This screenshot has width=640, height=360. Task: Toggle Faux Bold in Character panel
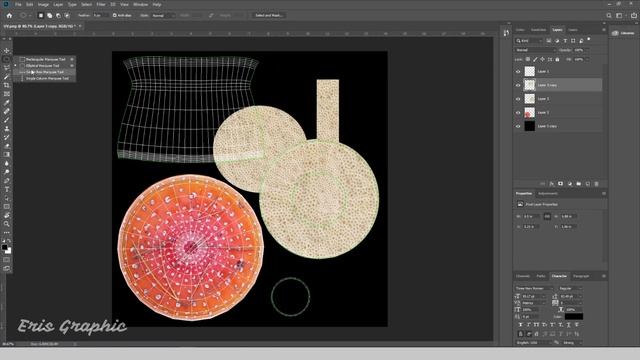click(x=520, y=325)
